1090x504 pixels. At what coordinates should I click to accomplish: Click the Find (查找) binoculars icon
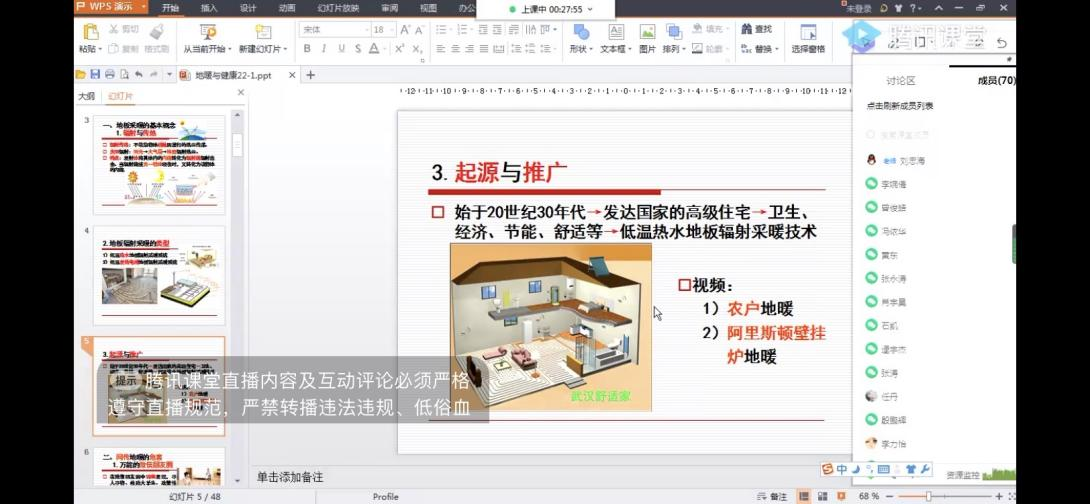(746, 30)
